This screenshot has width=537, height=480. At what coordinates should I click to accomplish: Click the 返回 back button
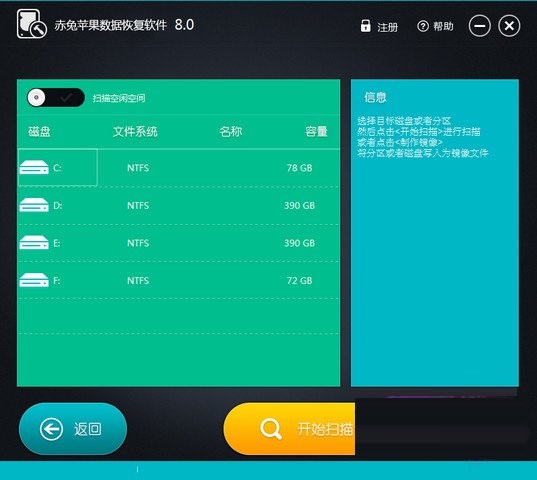[73, 429]
